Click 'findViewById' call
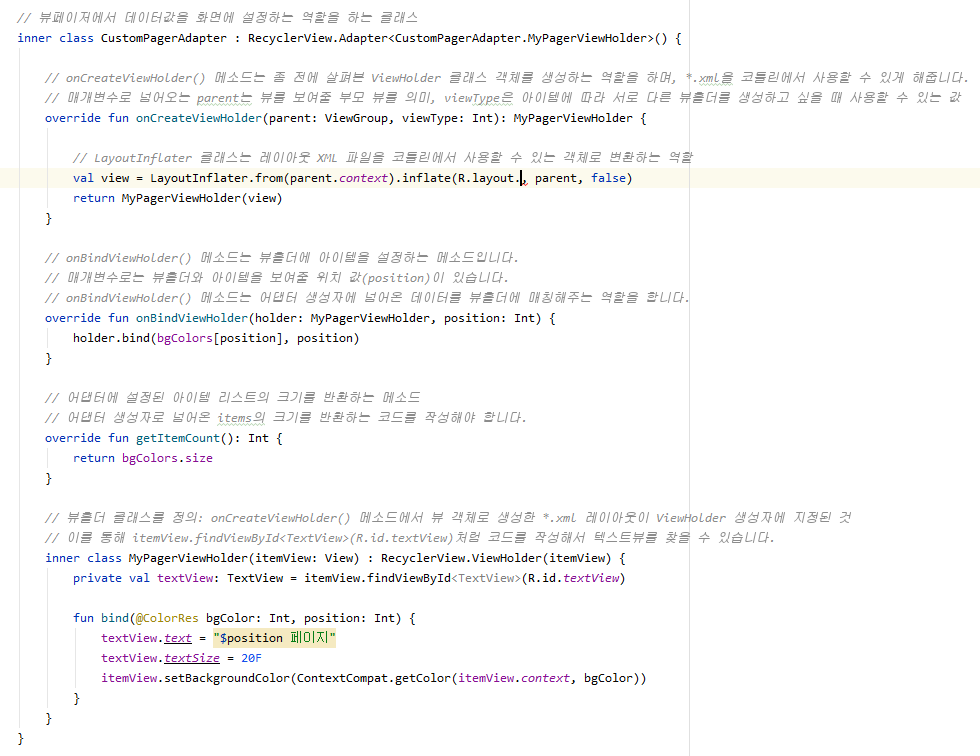 point(408,578)
